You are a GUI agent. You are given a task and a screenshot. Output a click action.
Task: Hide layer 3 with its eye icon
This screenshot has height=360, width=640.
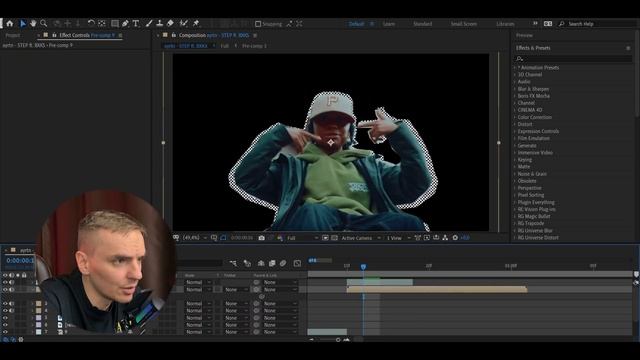tap(5, 304)
